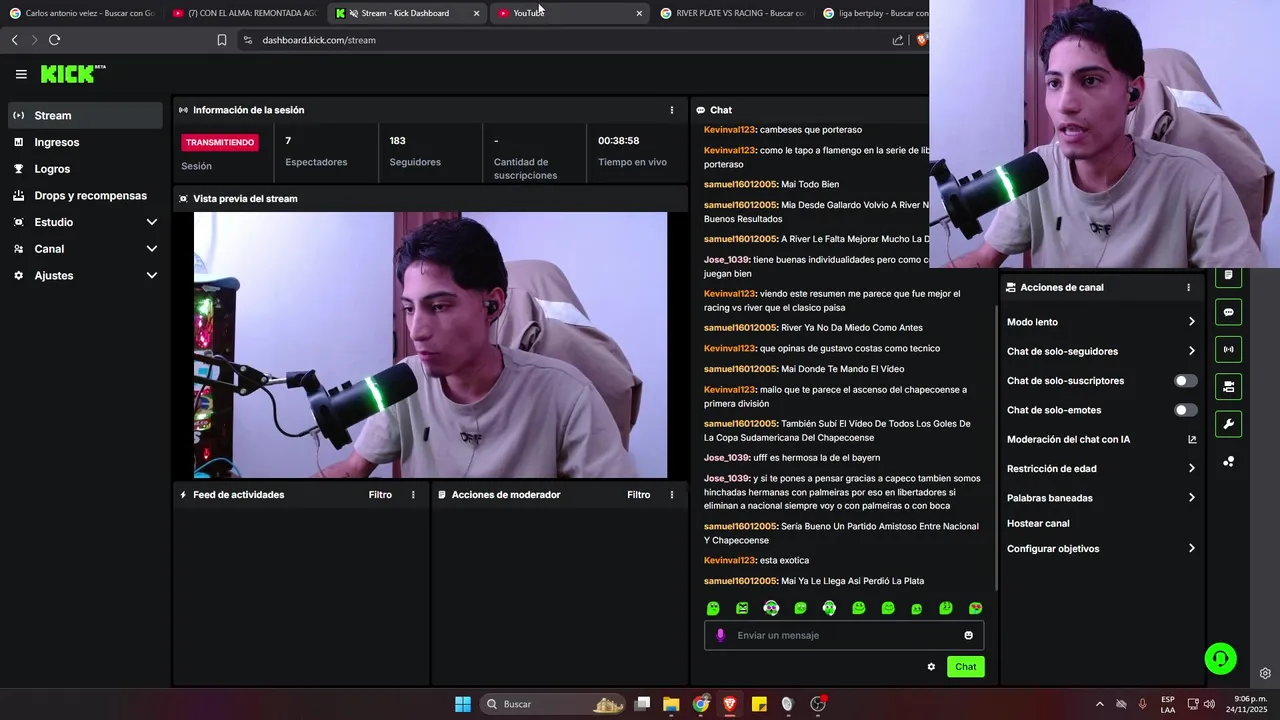Click samuel16012005 in 'Mai Todo Bien' message
The image size is (1280, 720).
tap(740, 184)
